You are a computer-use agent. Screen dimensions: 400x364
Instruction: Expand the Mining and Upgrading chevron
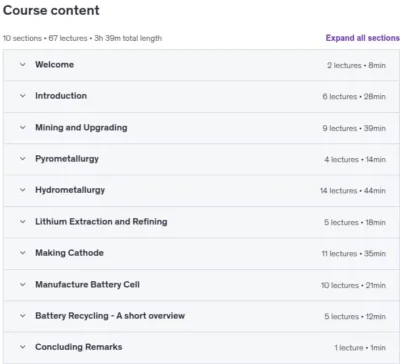23,128
